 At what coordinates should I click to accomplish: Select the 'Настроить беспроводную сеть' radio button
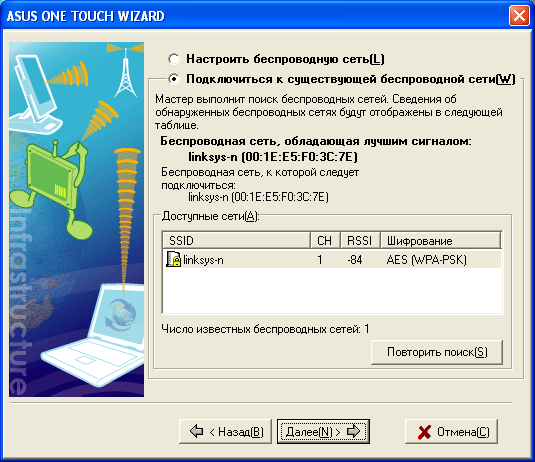(x=174, y=59)
